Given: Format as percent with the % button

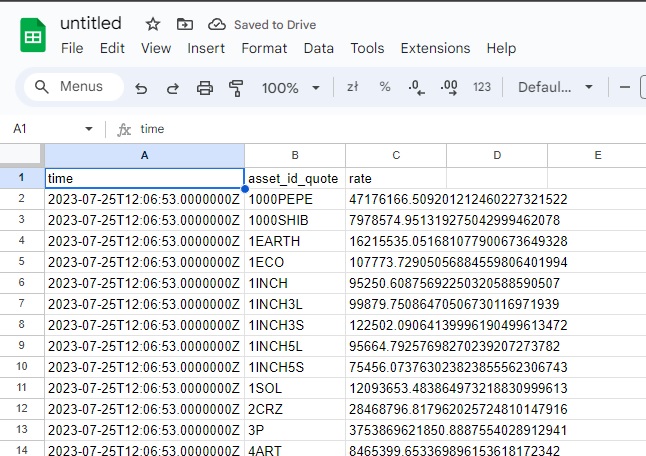Looking at the screenshot, I should coord(385,87).
